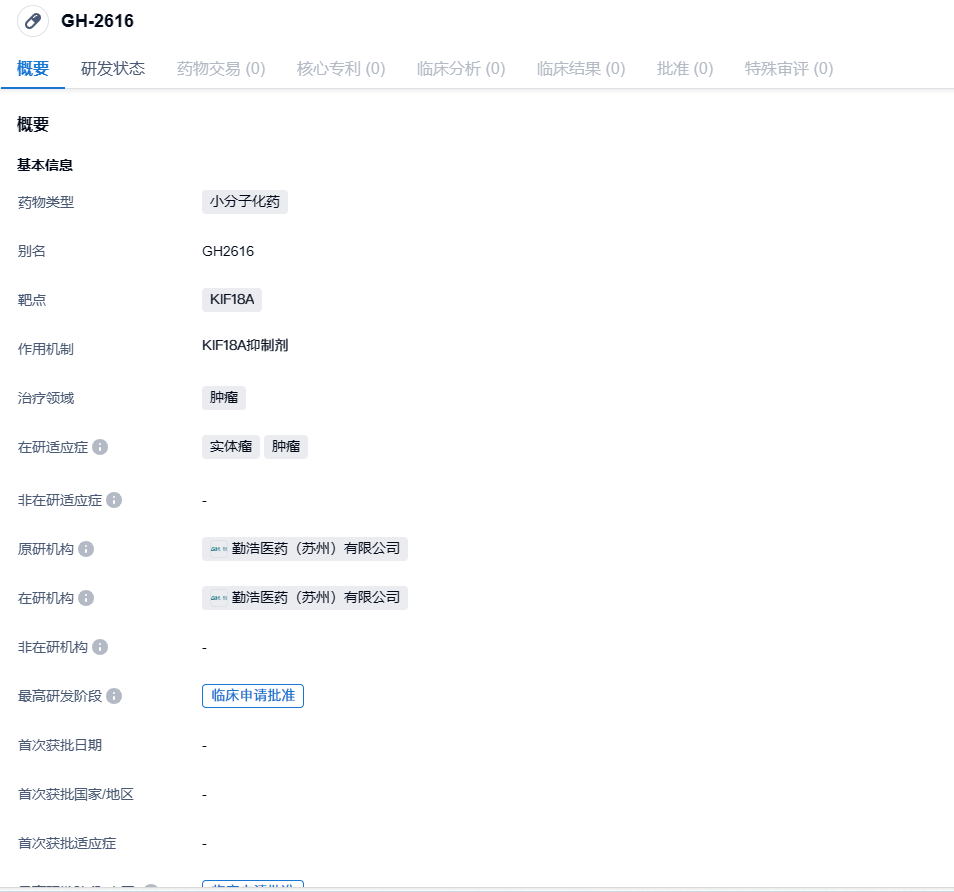Click info icon beside 在研机构 label
The width and height of the screenshot is (954, 892).
pos(86,598)
